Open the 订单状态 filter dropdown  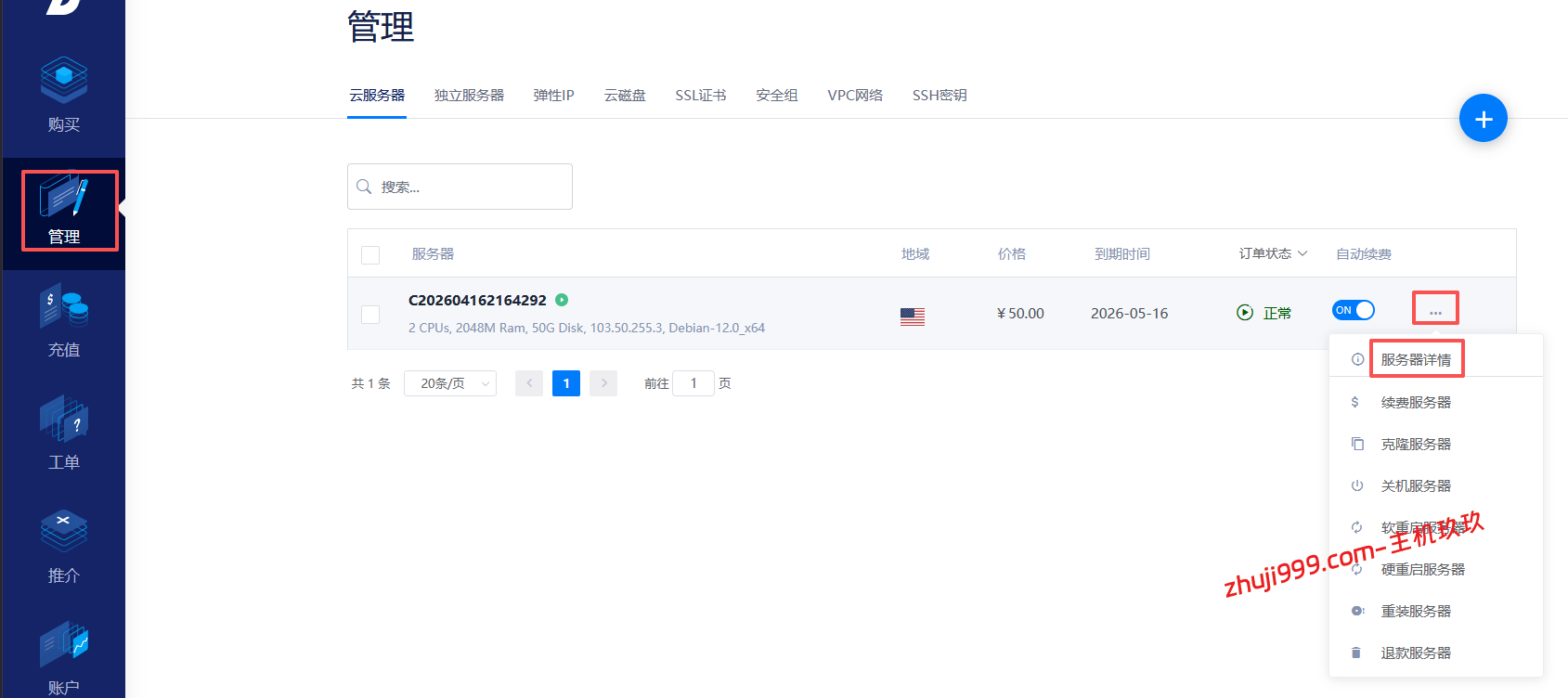click(1273, 253)
